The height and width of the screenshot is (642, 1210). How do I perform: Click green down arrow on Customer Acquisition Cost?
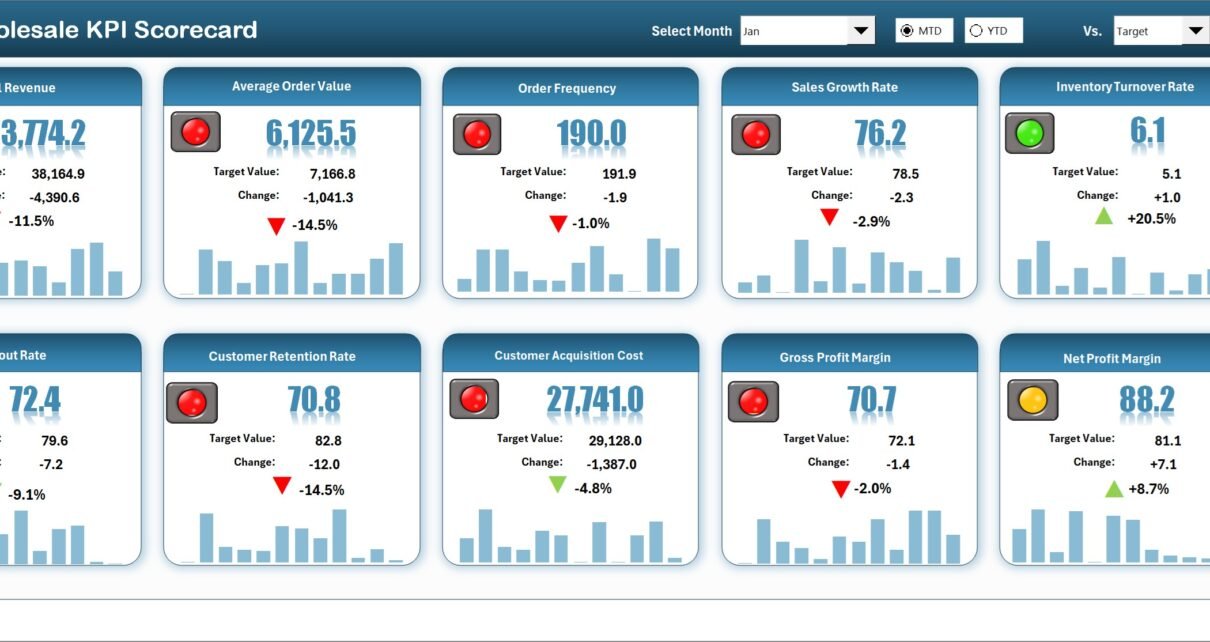click(557, 485)
